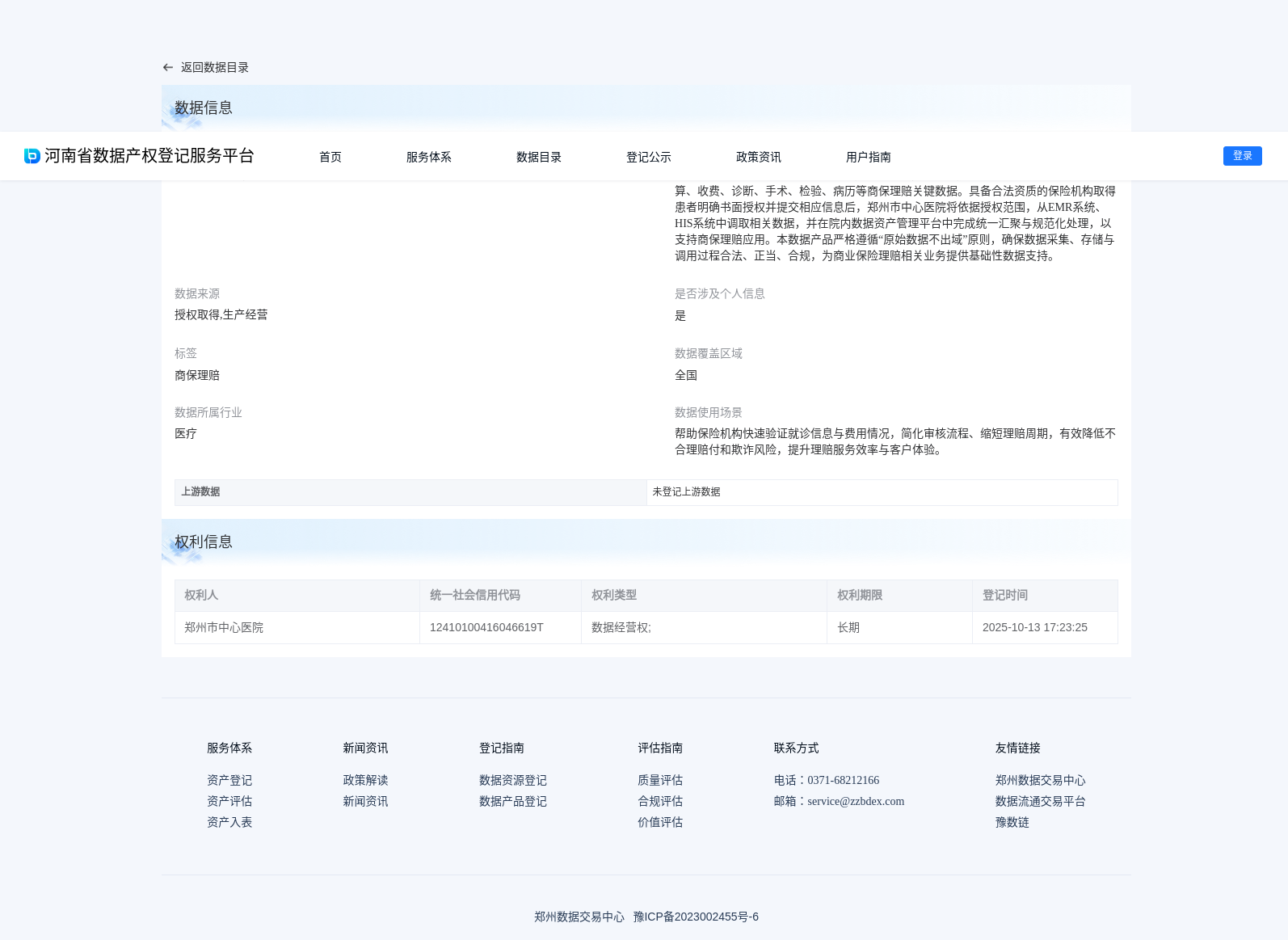The height and width of the screenshot is (940, 1288).
Task: Click the 返回数据目录 link text
Action: point(215,67)
